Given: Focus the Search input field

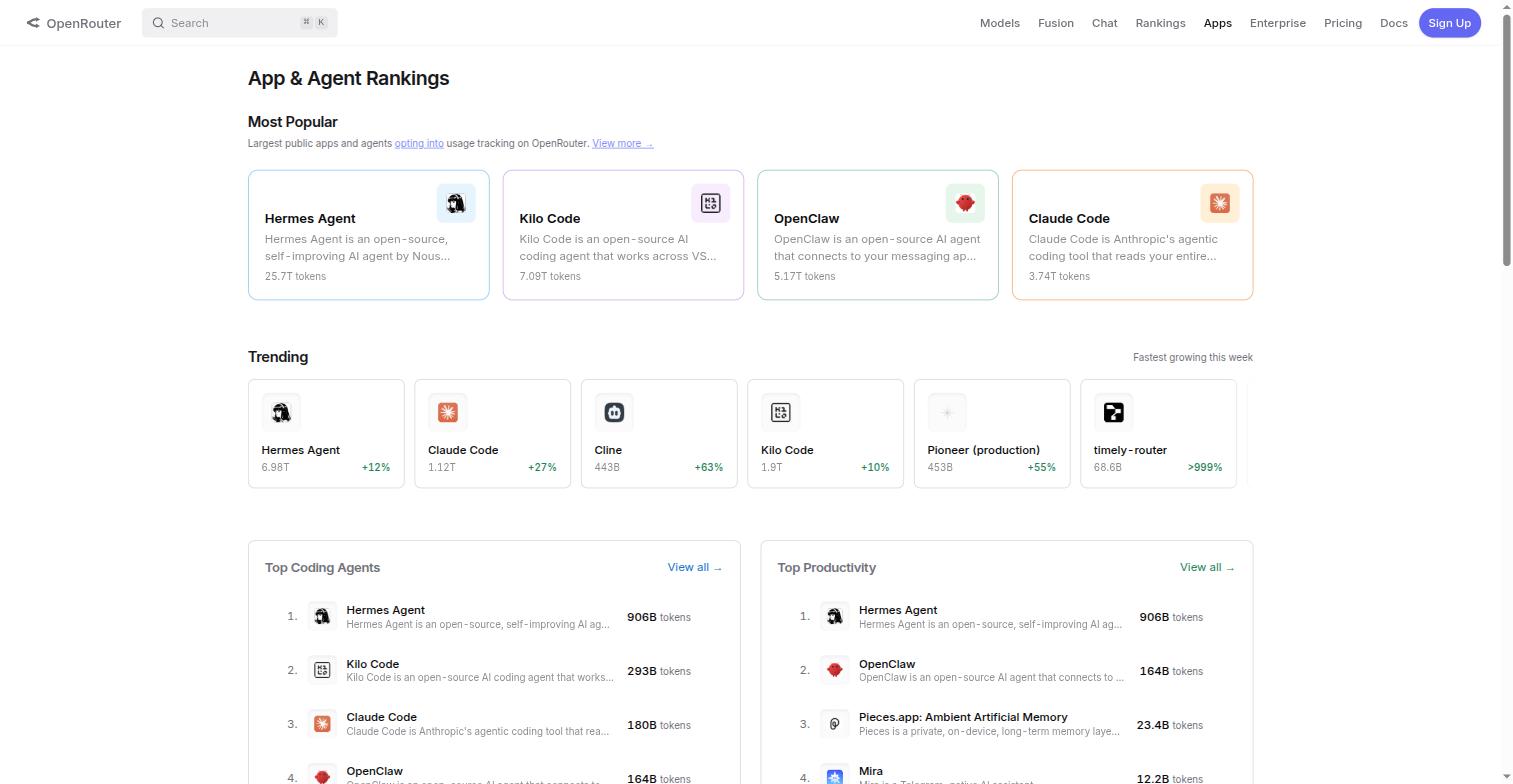Looking at the screenshot, I should pyautogui.click(x=240, y=23).
